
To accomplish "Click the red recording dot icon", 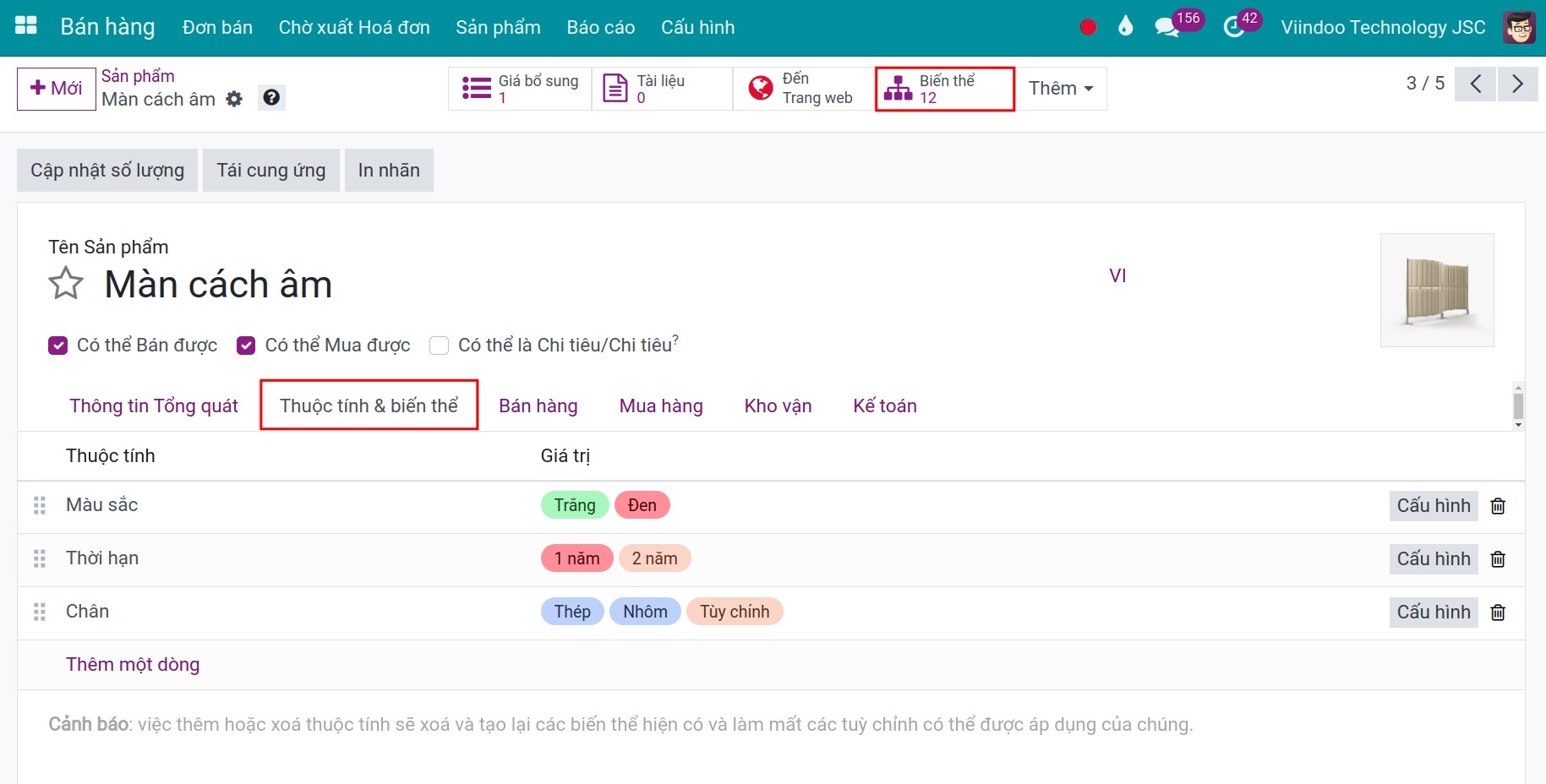I will pyautogui.click(x=1088, y=27).
